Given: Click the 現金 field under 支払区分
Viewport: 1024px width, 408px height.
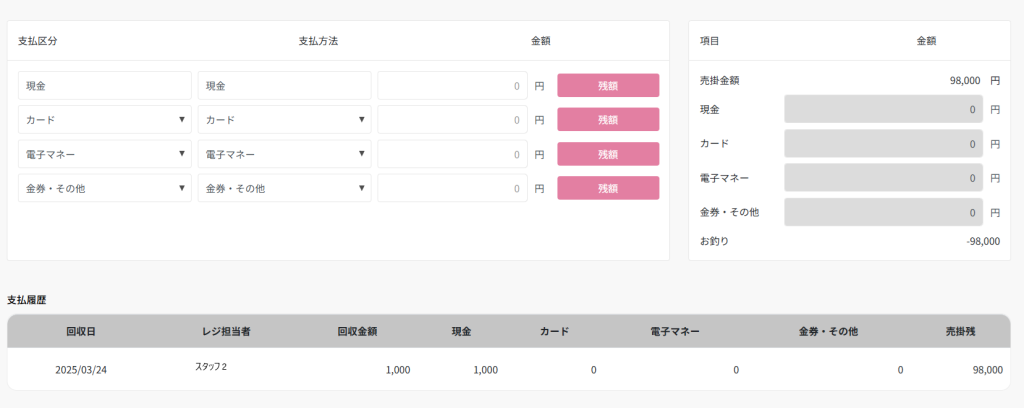Looking at the screenshot, I should pyautogui.click(x=104, y=86).
